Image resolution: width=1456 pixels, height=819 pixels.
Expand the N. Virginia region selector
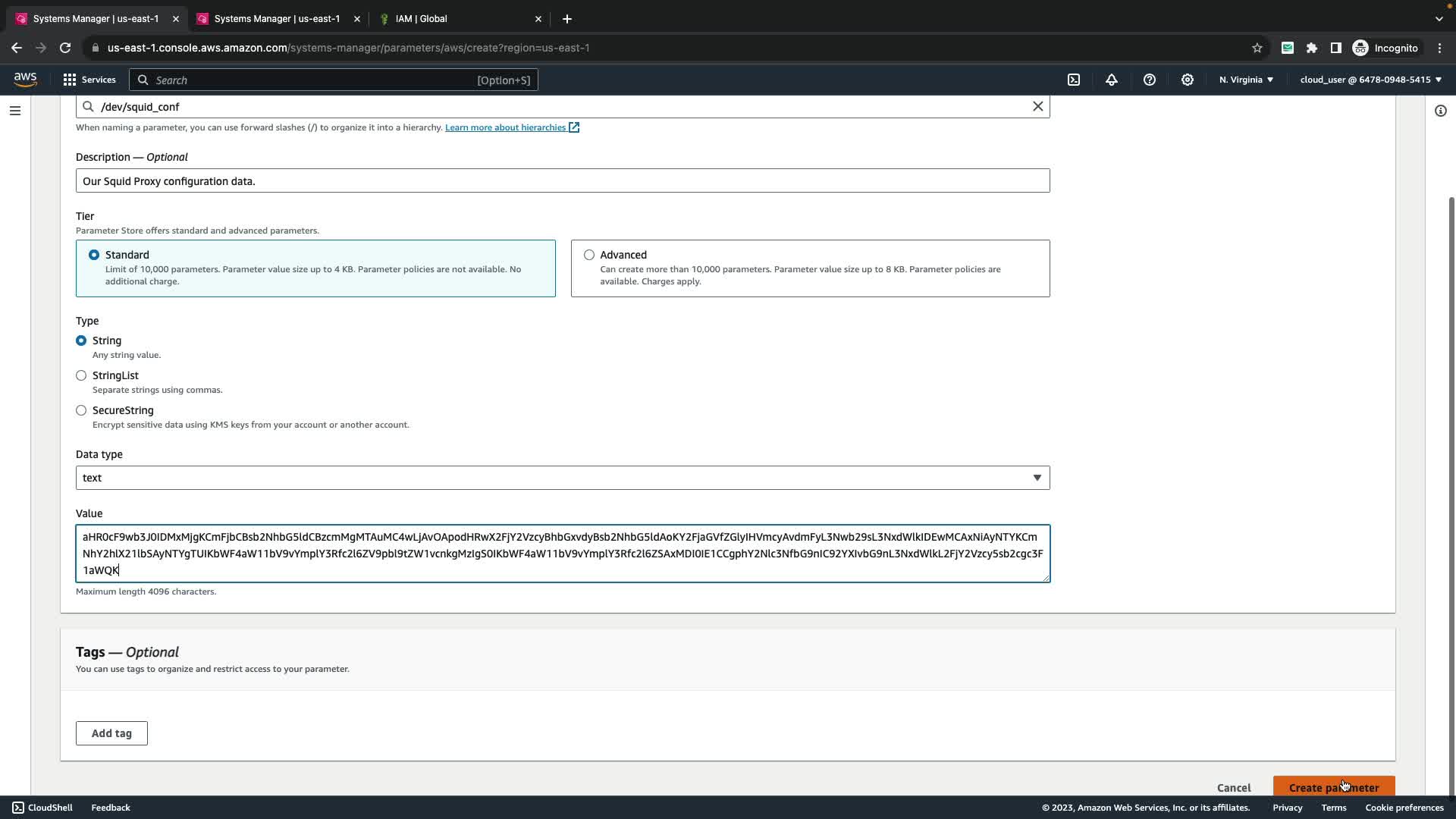[1246, 80]
